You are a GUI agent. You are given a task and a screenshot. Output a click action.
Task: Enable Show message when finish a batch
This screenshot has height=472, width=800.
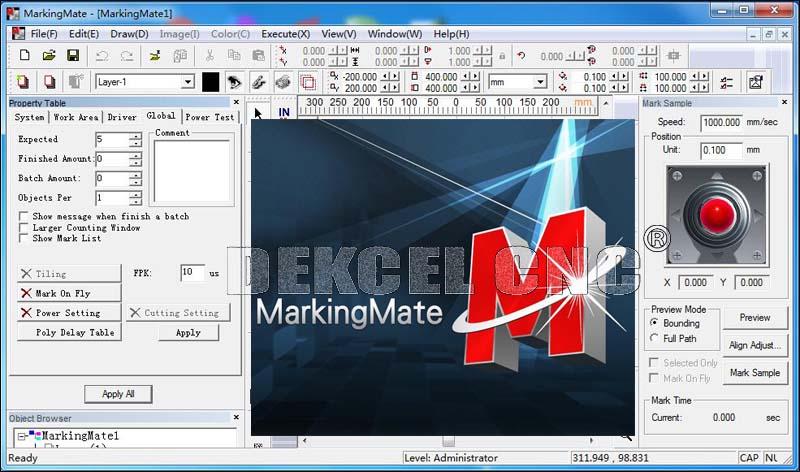pyautogui.click(x=23, y=216)
